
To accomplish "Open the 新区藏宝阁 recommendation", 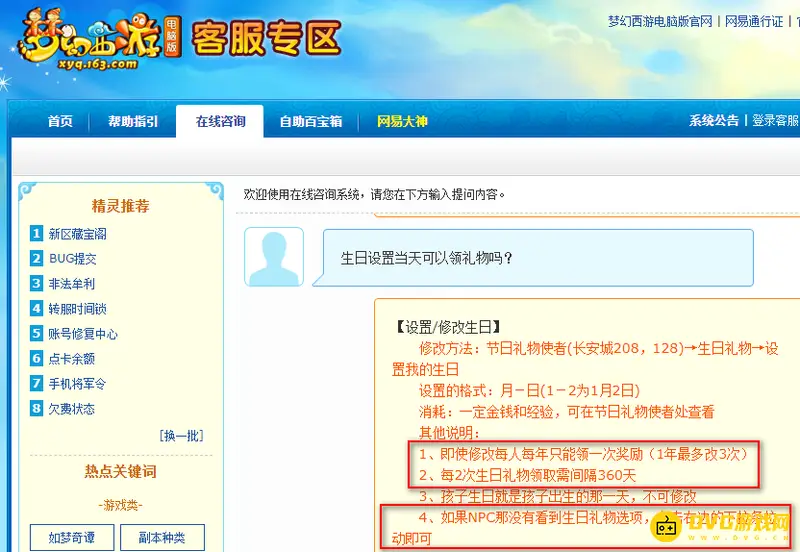I will (78, 234).
